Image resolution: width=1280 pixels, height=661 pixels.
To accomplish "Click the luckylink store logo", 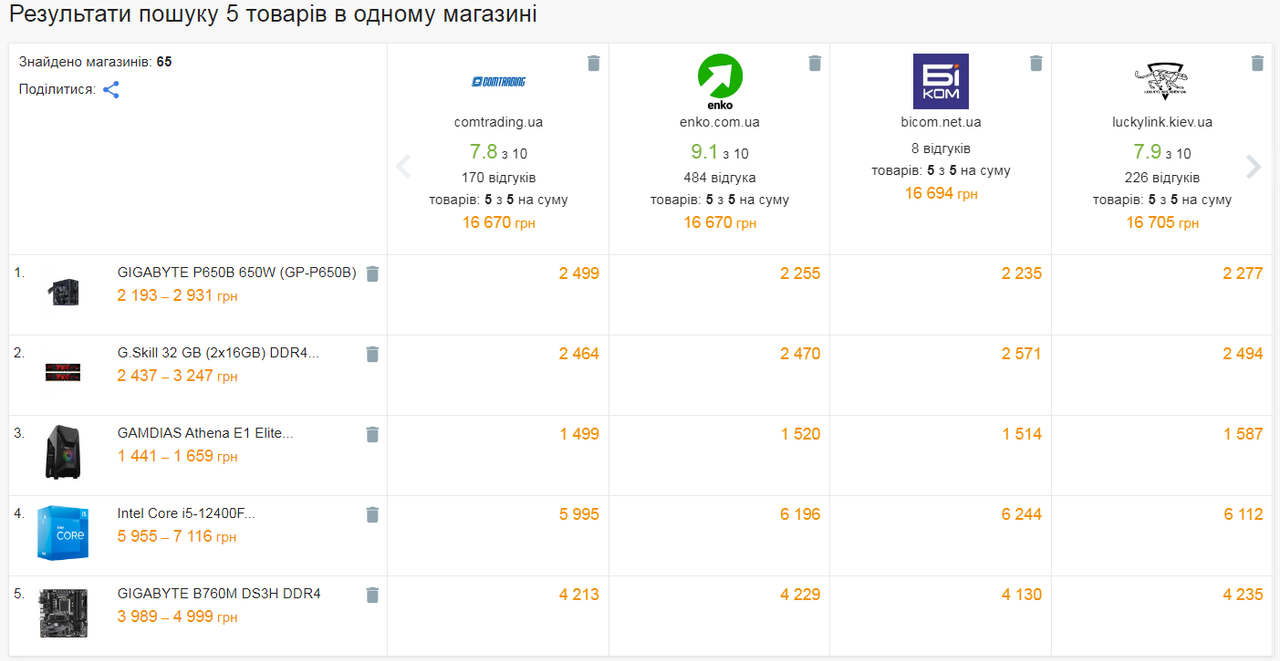I will (1162, 82).
